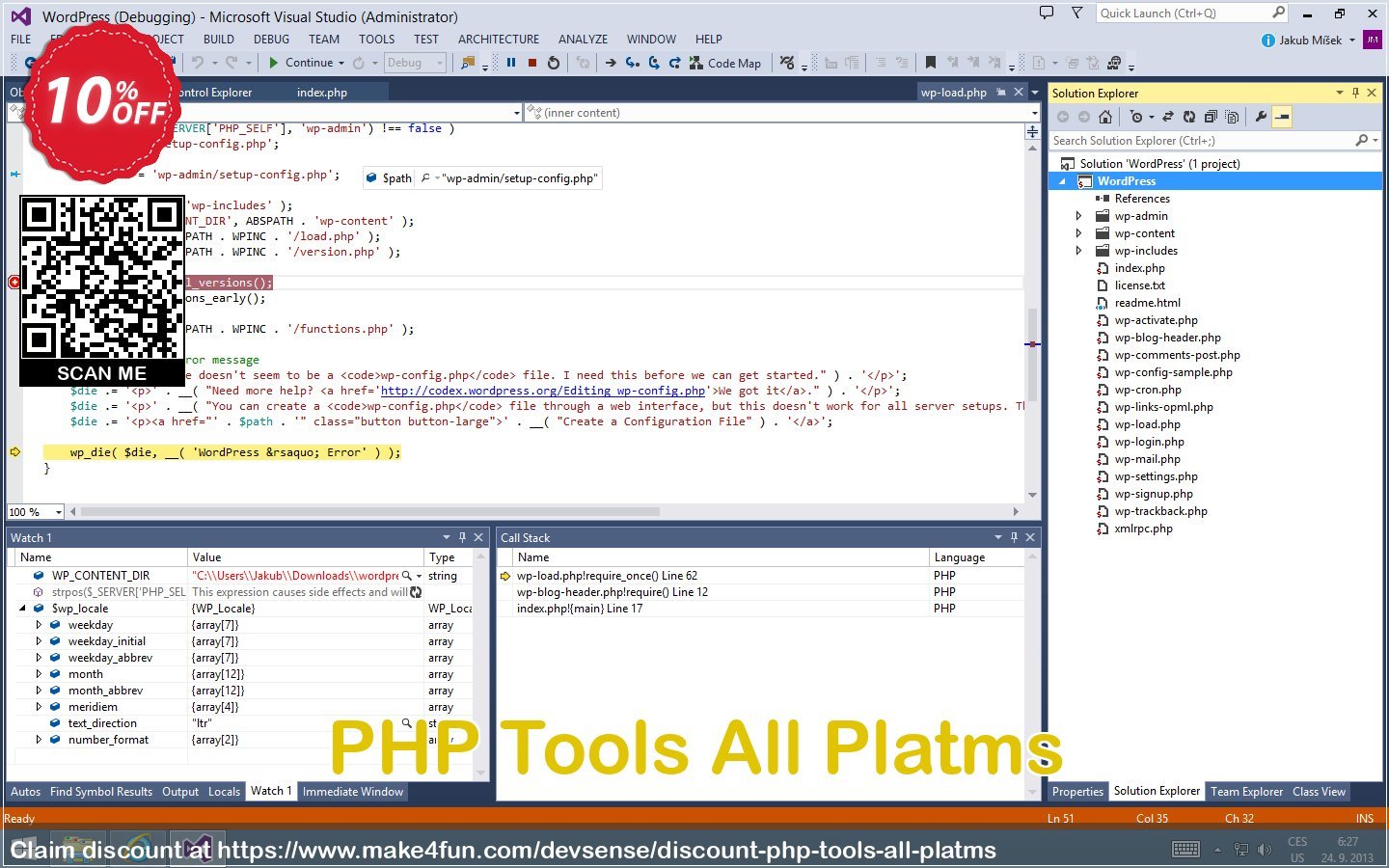This screenshot has height=868, width=1389.
Task: Open the feedback speech bubble icon
Action: [x=1047, y=13]
